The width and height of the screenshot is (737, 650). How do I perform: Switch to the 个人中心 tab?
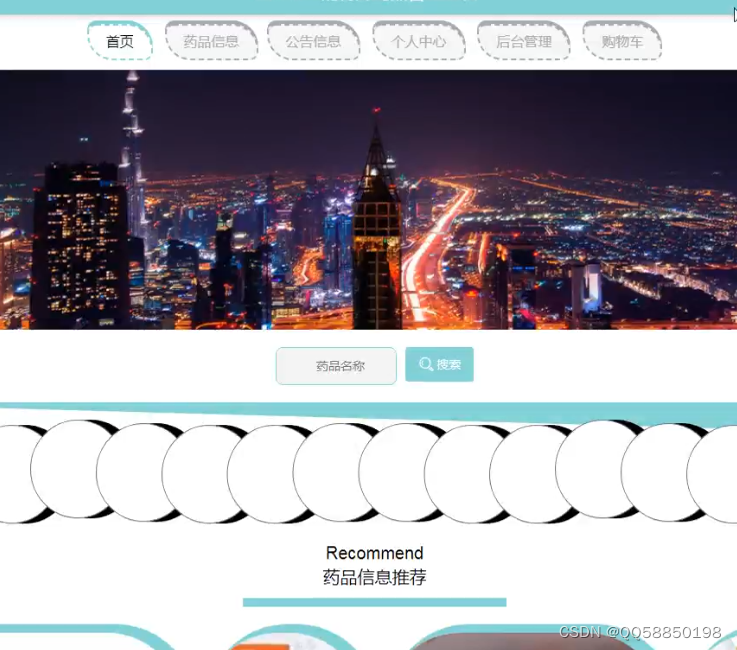pyautogui.click(x=419, y=41)
